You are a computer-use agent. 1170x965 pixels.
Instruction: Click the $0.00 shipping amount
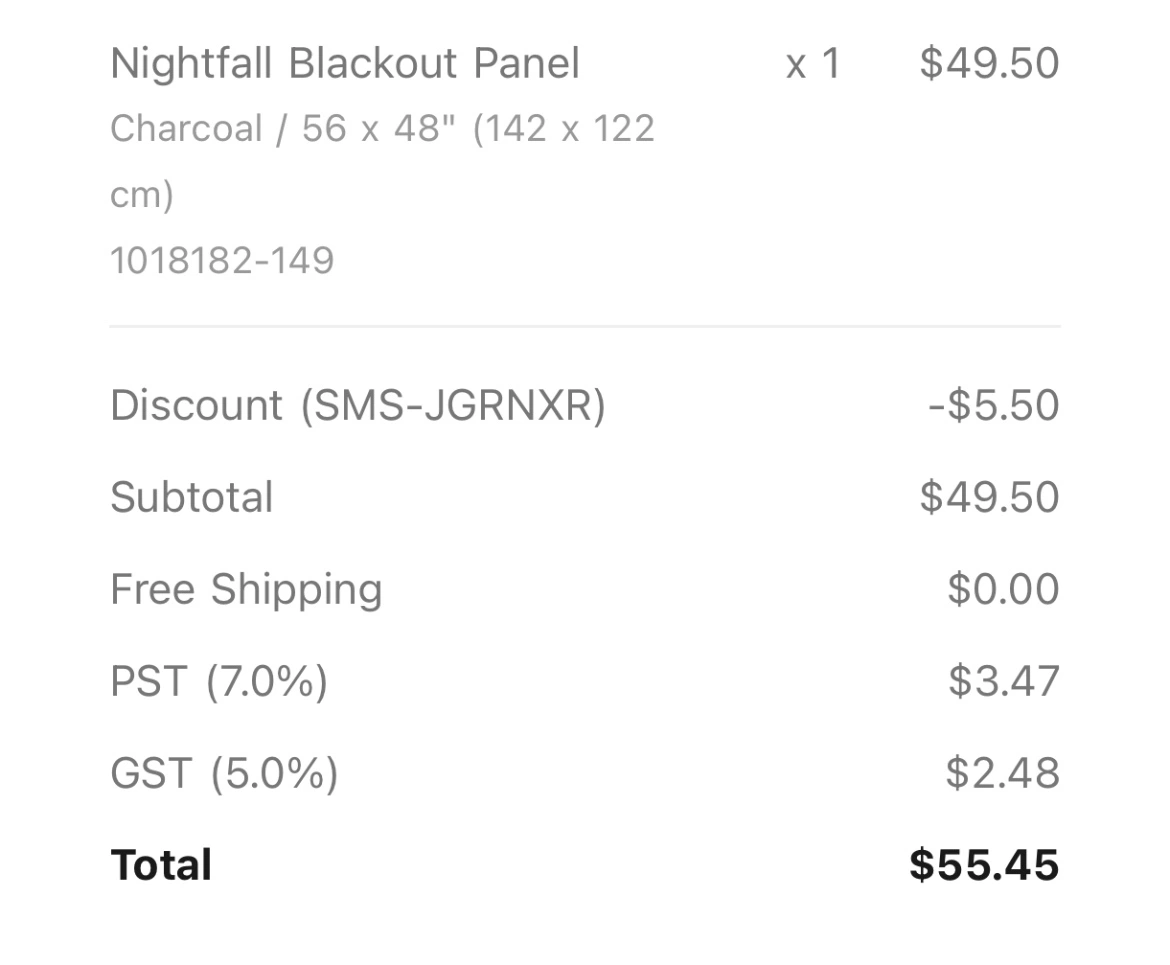pos(1003,589)
